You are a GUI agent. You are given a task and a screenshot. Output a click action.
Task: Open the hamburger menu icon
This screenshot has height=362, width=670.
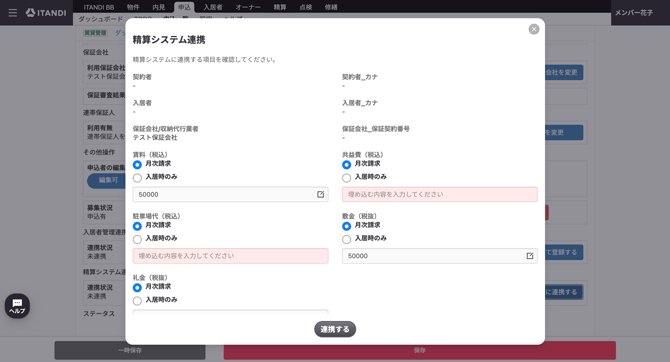[x=13, y=13]
